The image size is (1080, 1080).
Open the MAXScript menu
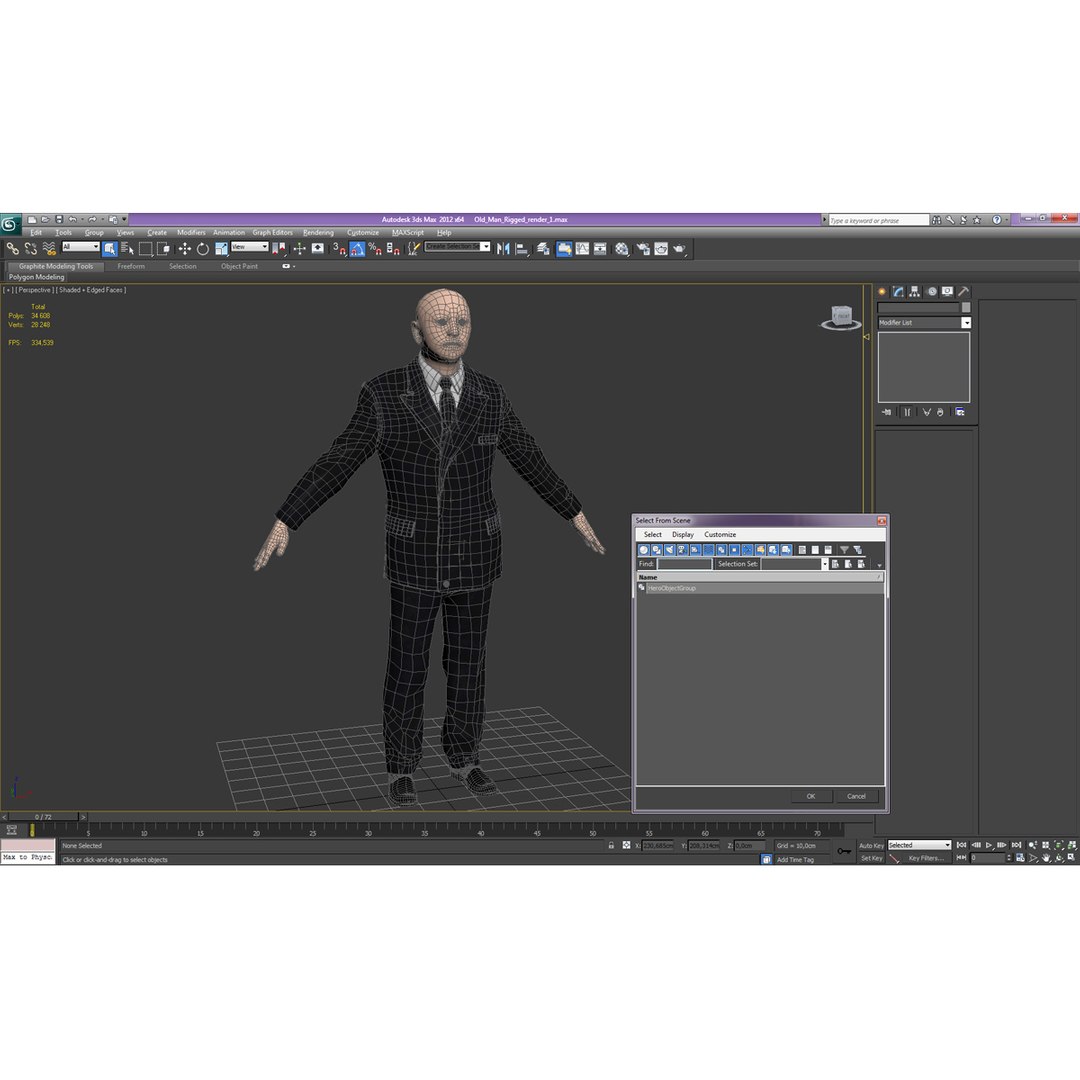[x=408, y=233]
